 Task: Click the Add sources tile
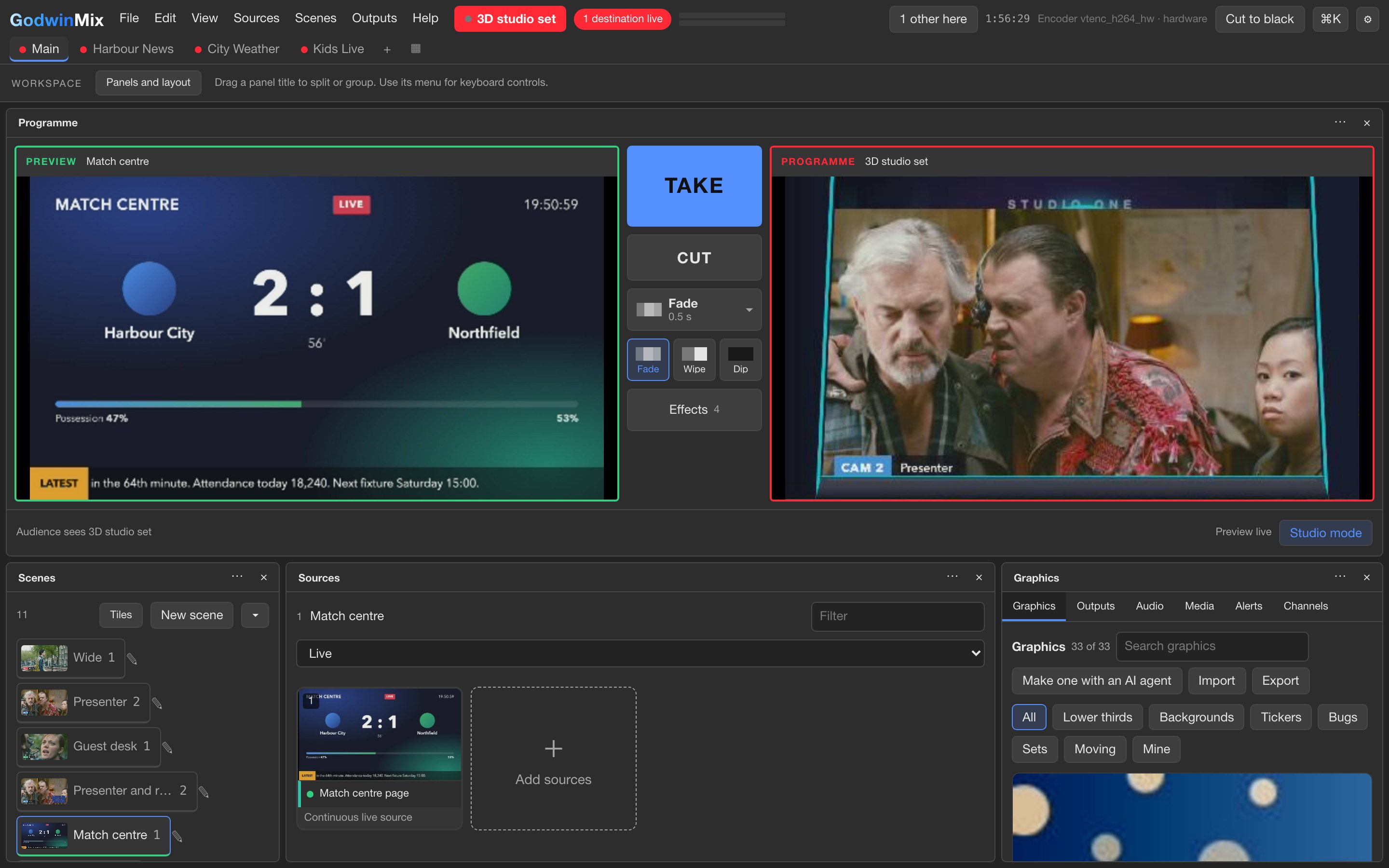tap(553, 758)
